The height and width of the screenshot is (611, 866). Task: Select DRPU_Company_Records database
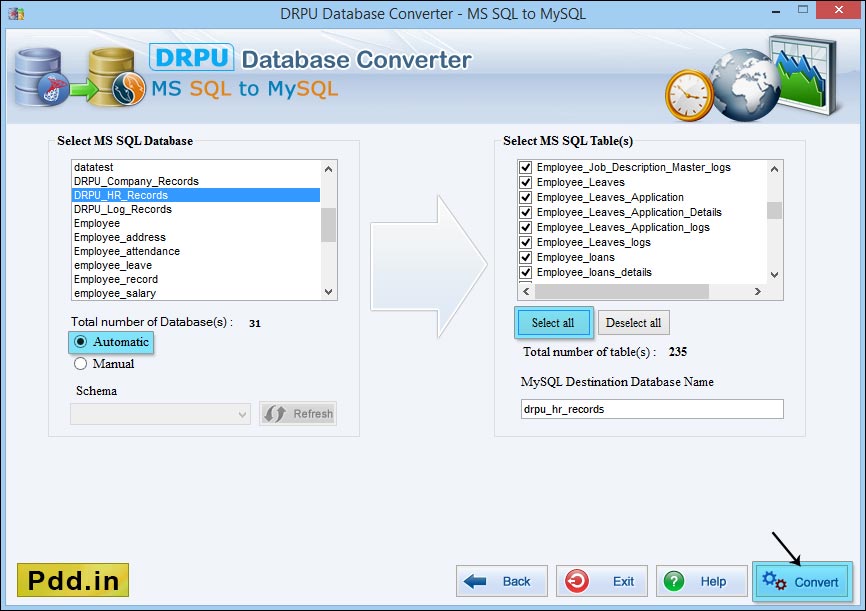click(x=196, y=181)
